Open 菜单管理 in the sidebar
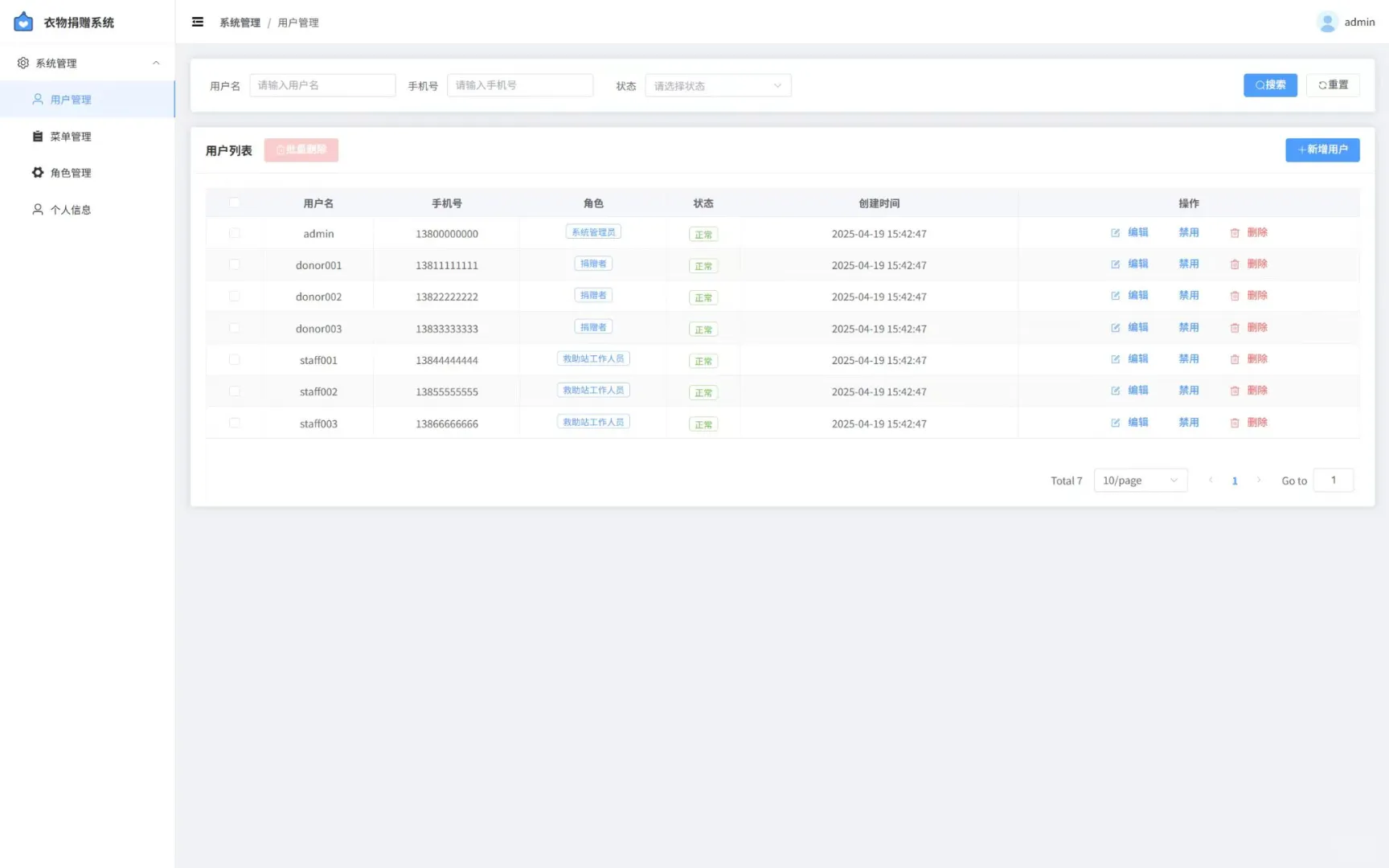Image resolution: width=1389 pixels, height=868 pixels. coord(87,136)
